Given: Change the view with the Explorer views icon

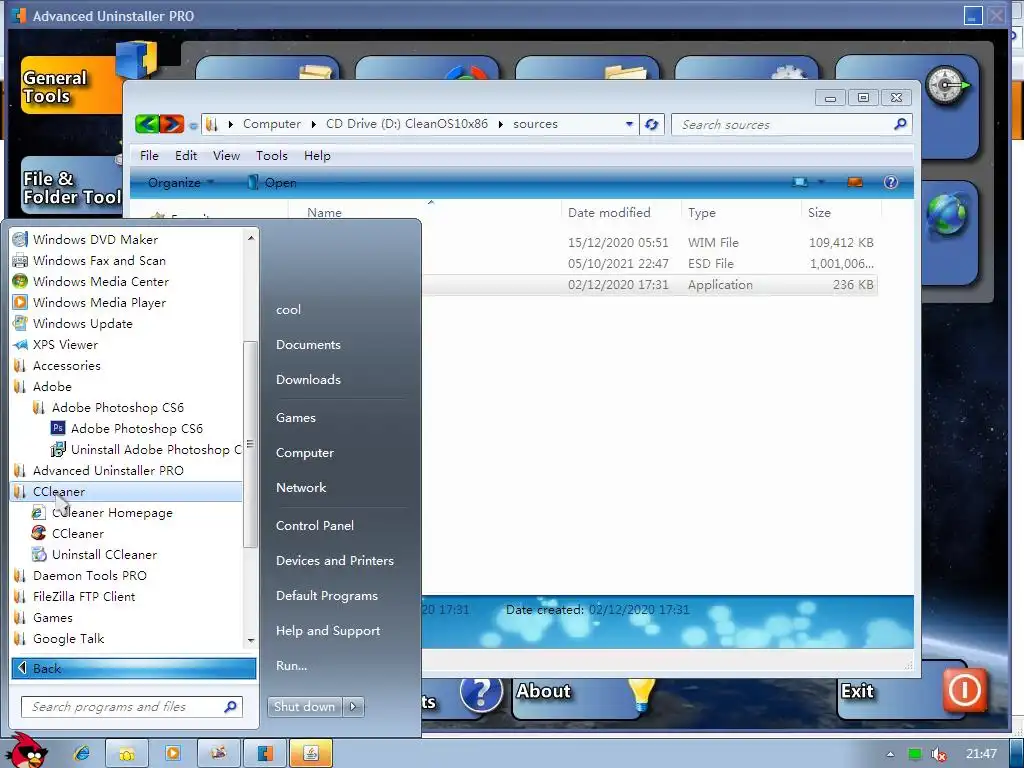Looking at the screenshot, I should click(x=799, y=182).
